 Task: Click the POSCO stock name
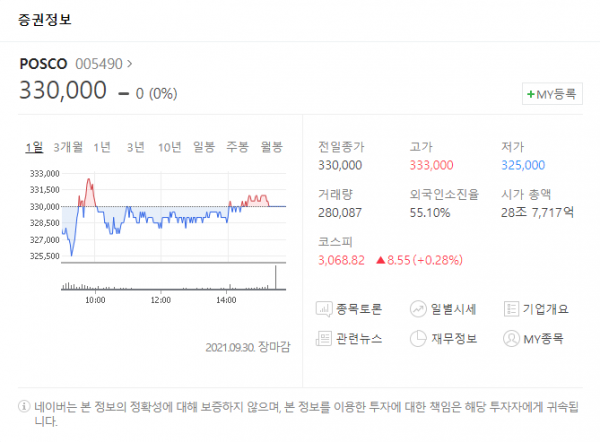[43, 64]
